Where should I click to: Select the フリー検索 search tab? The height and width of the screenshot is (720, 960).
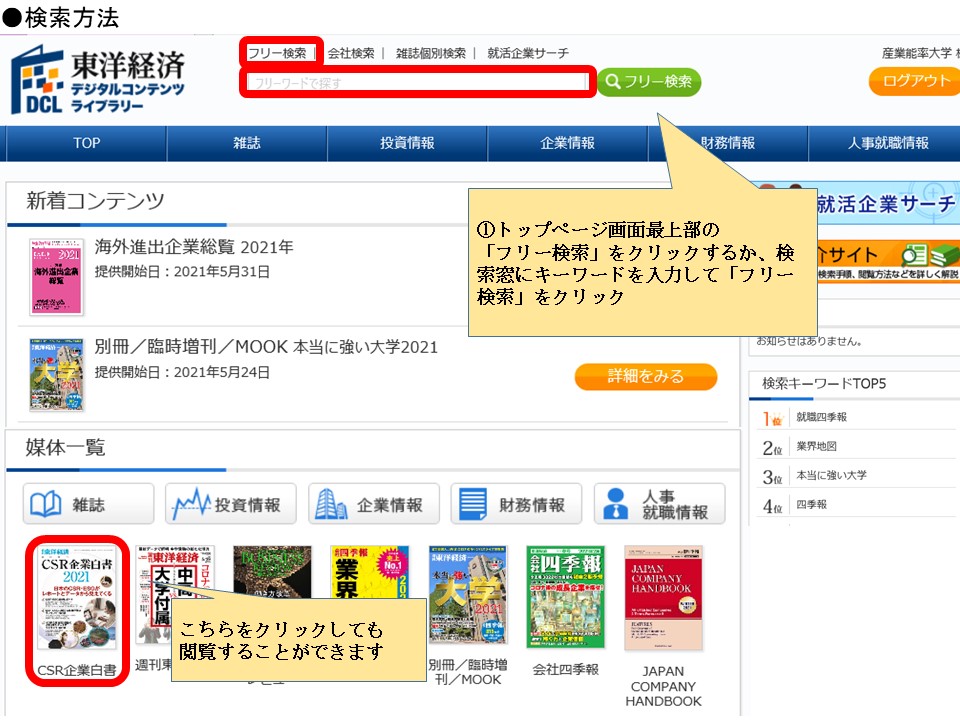277,53
